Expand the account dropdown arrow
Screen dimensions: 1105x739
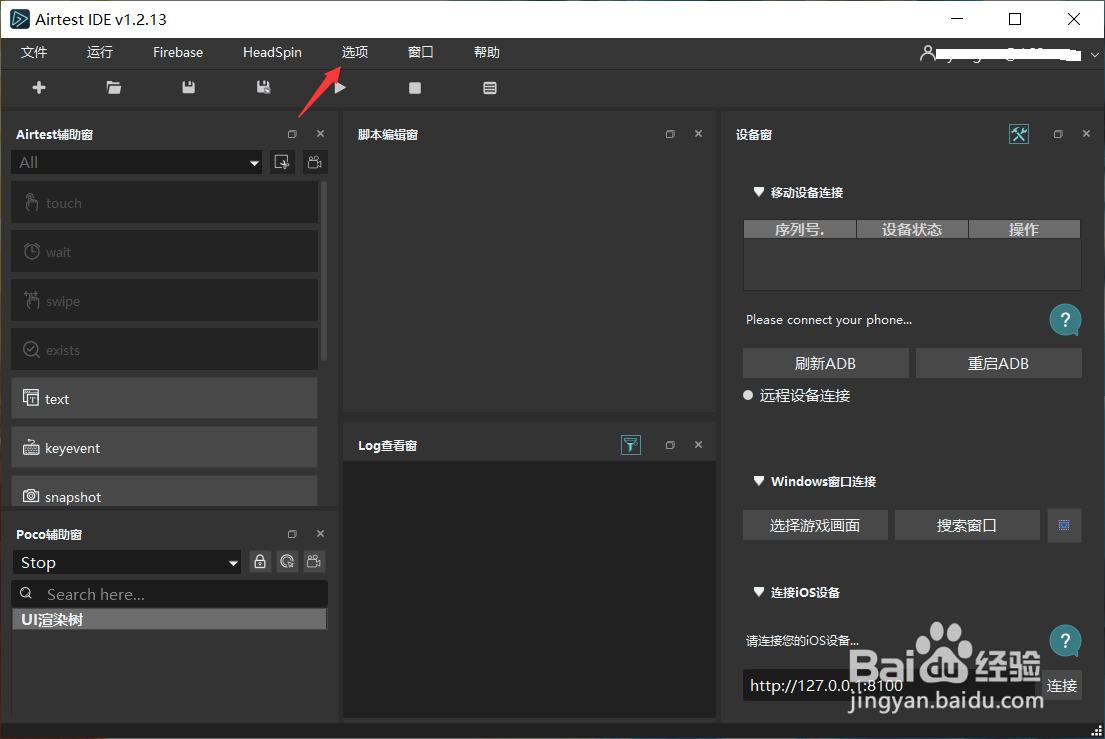click(x=1094, y=54)
